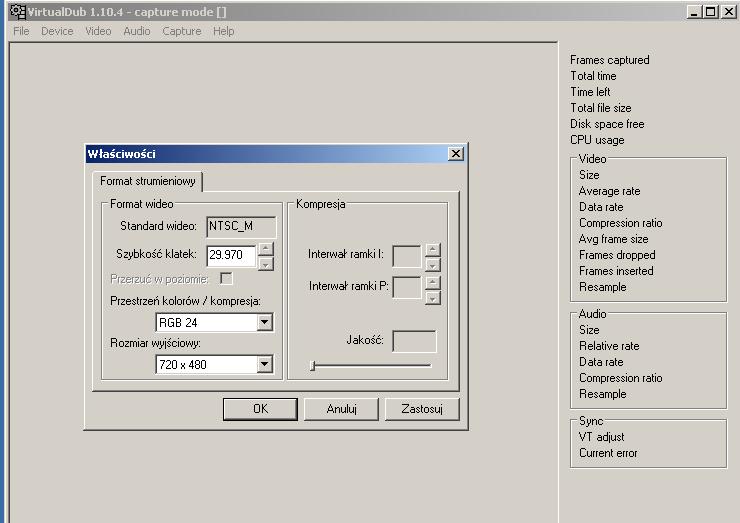Open the RGB 24 color space dropdown
740x523 pixels.
coord(264,323)
